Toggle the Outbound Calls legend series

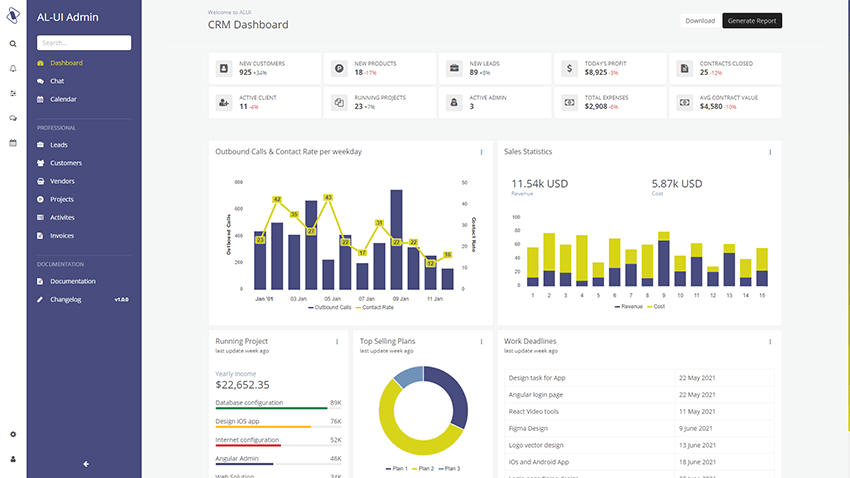[331, 307]
